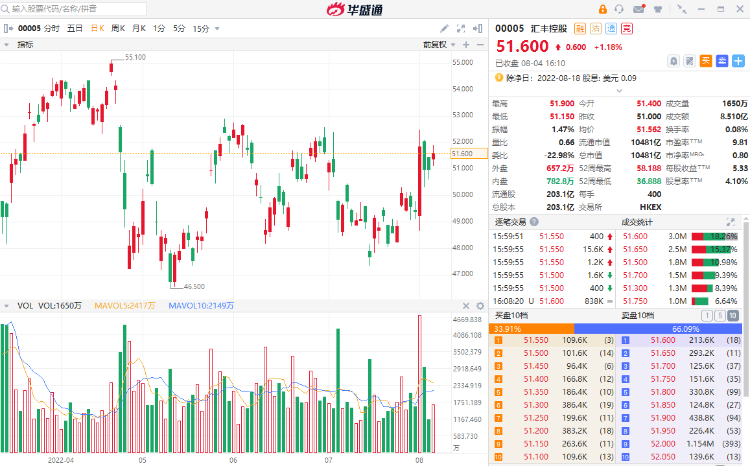Viewport: 750px width, 466px height.
Task: Show 1 level order book depth
Action: coord(706,316)
